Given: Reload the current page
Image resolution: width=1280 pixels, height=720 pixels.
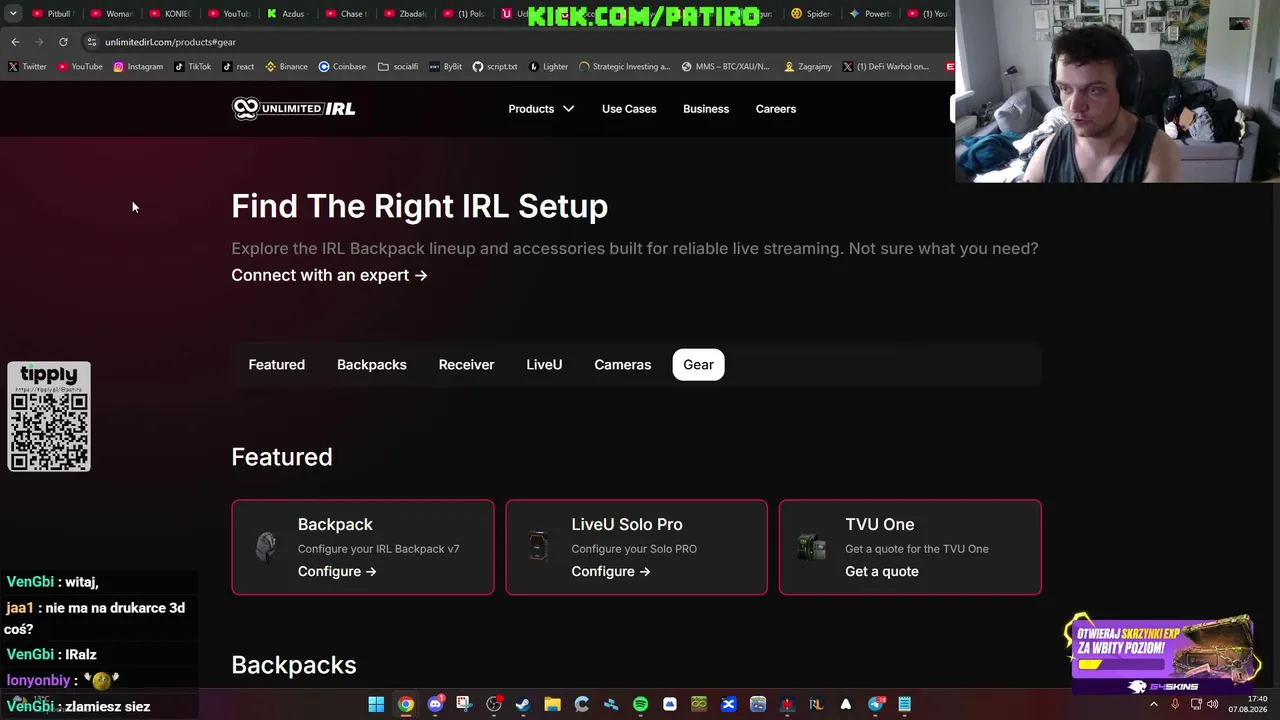Looking at the screenshot, I should coord(63,42).
